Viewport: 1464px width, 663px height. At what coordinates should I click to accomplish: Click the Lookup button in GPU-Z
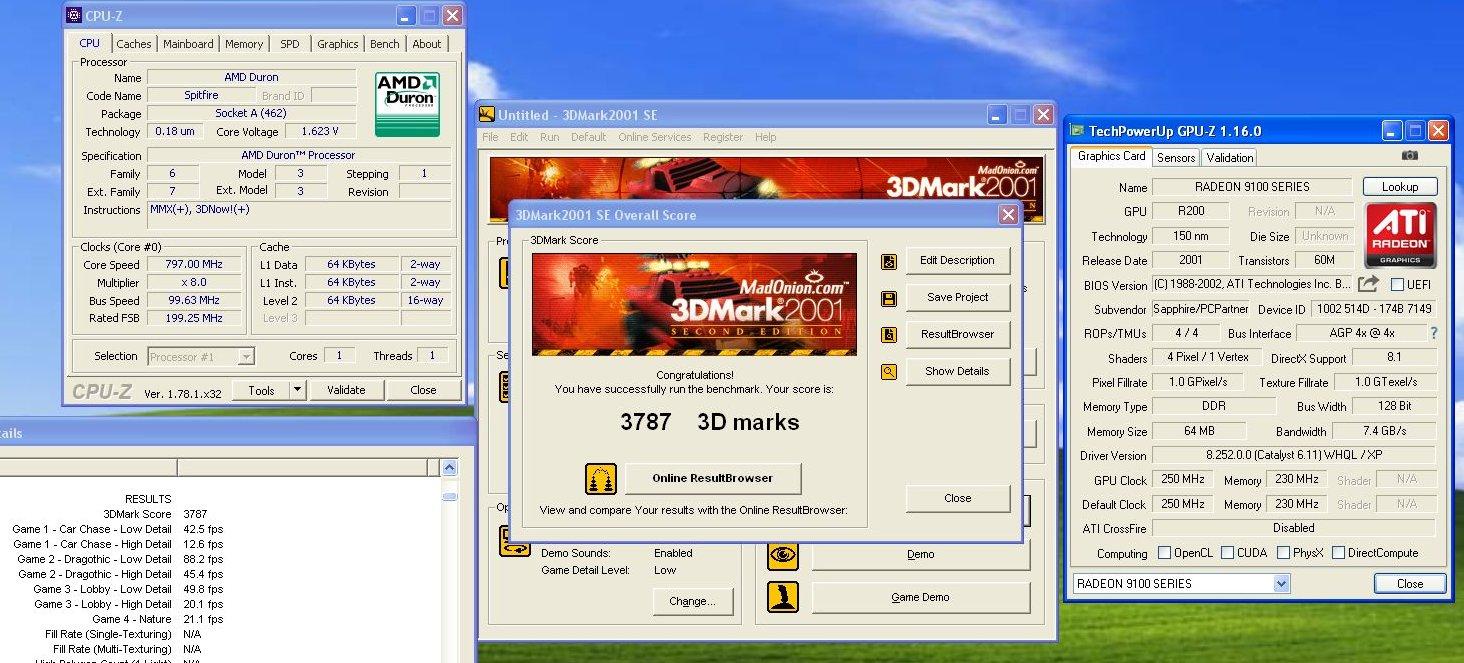(x=1400, y=187)
